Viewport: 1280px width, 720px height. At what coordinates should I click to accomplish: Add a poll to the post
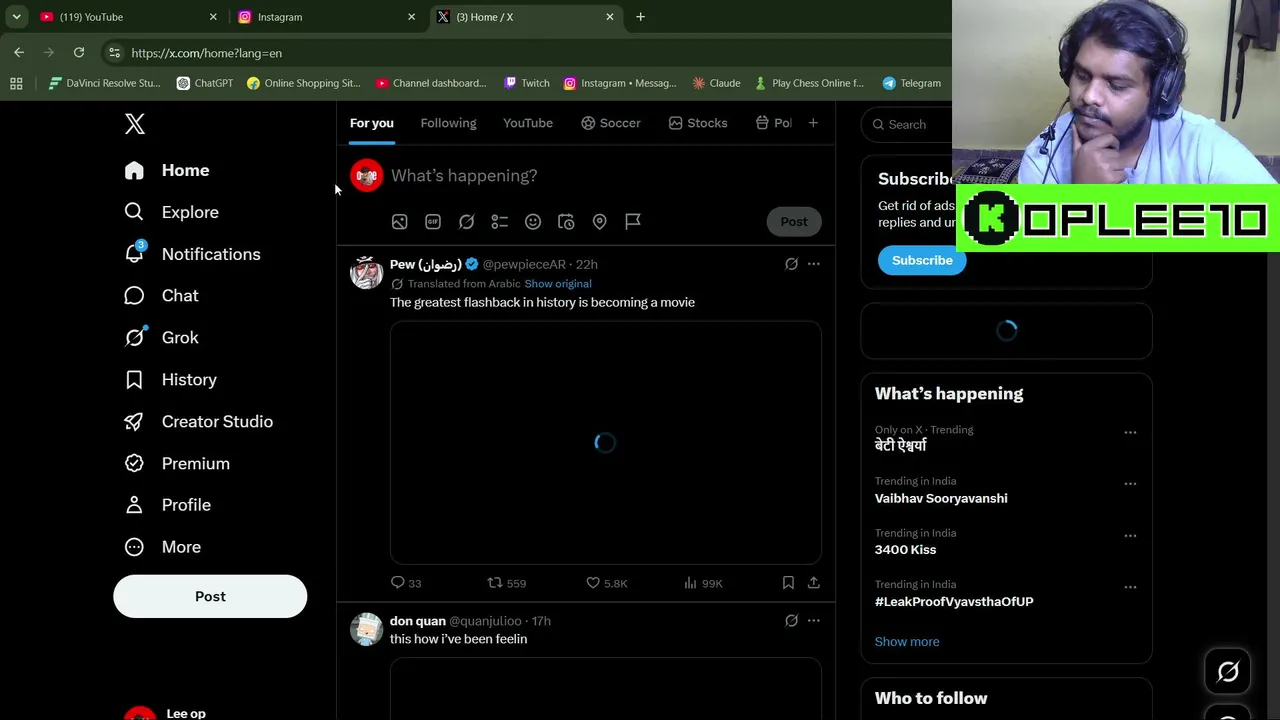tap(500, 222)
